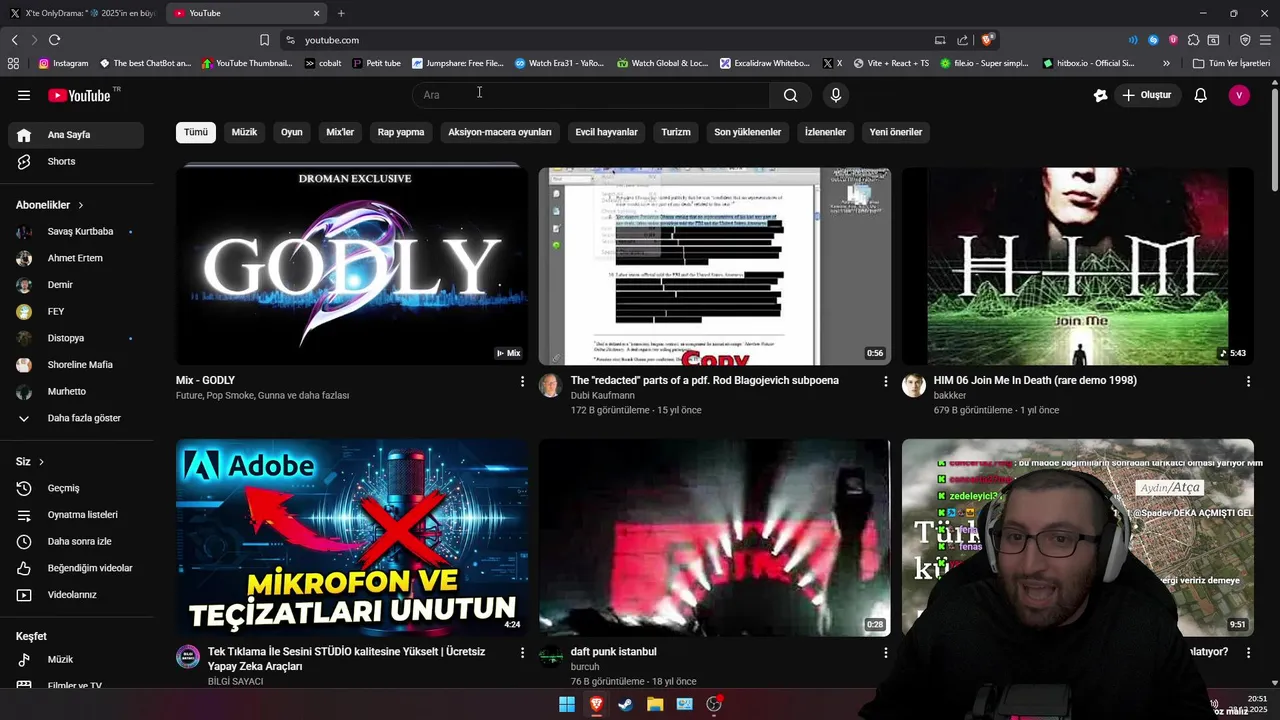
Task: Open Müzik under Keşfet
Action: [76, 660]
